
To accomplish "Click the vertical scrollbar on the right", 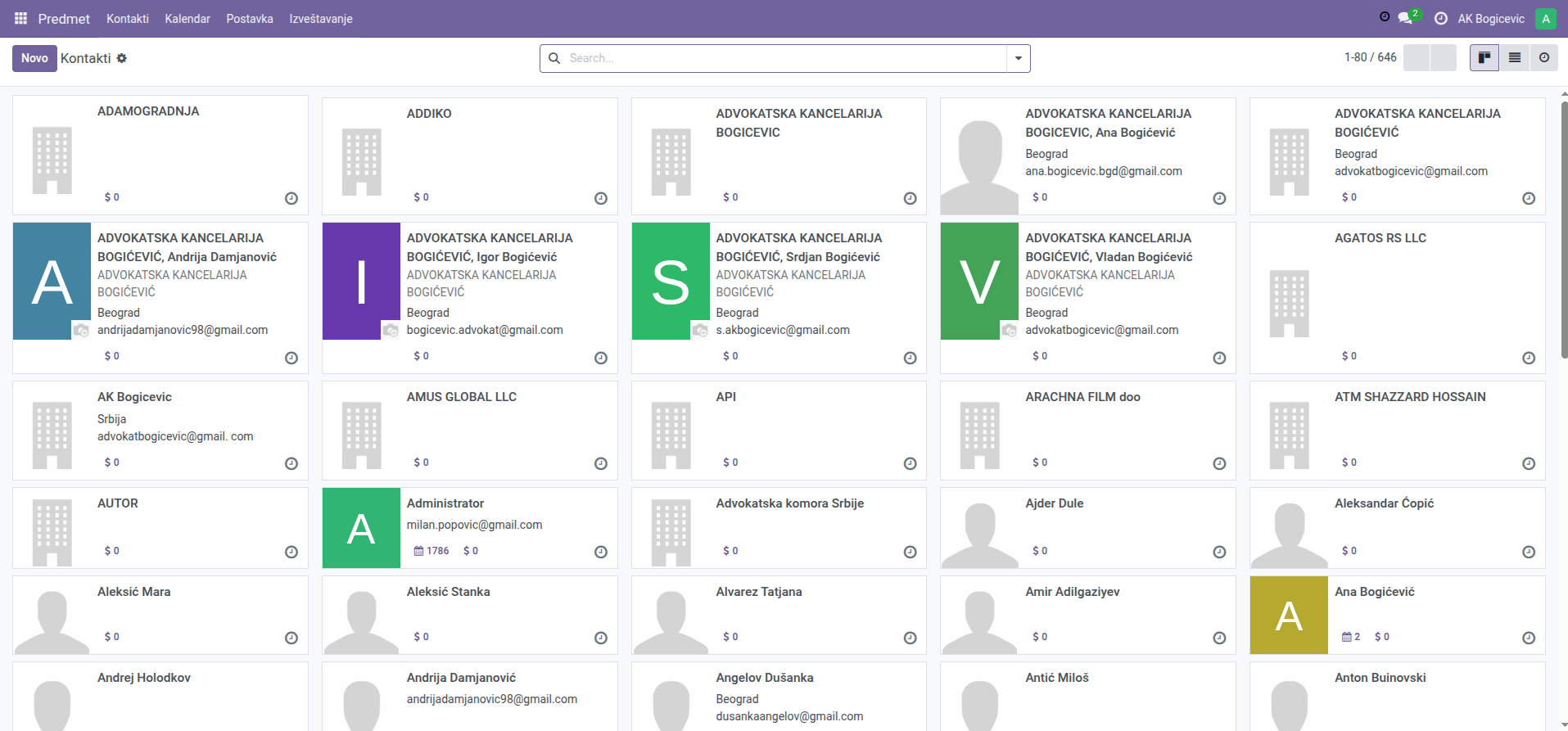I will click(1563, 229).
